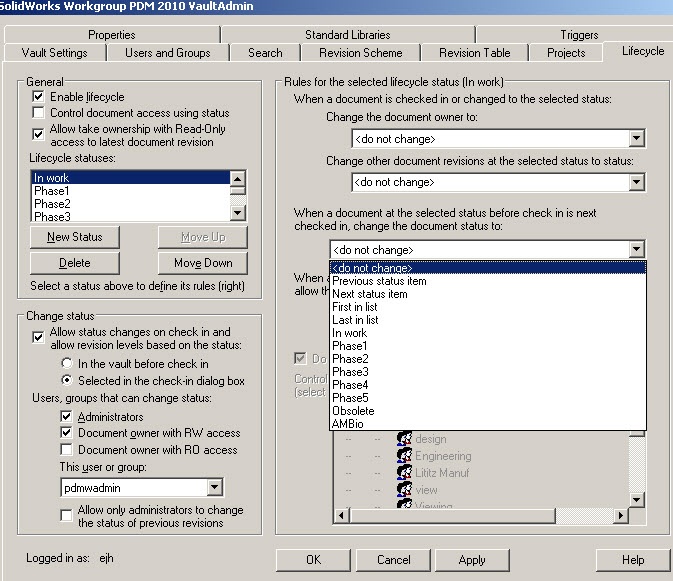This screenshot has width=673, height=581.
Task: Choose AMBio in dropdown list
Action: pyautogui.click(x=488, y=424)
